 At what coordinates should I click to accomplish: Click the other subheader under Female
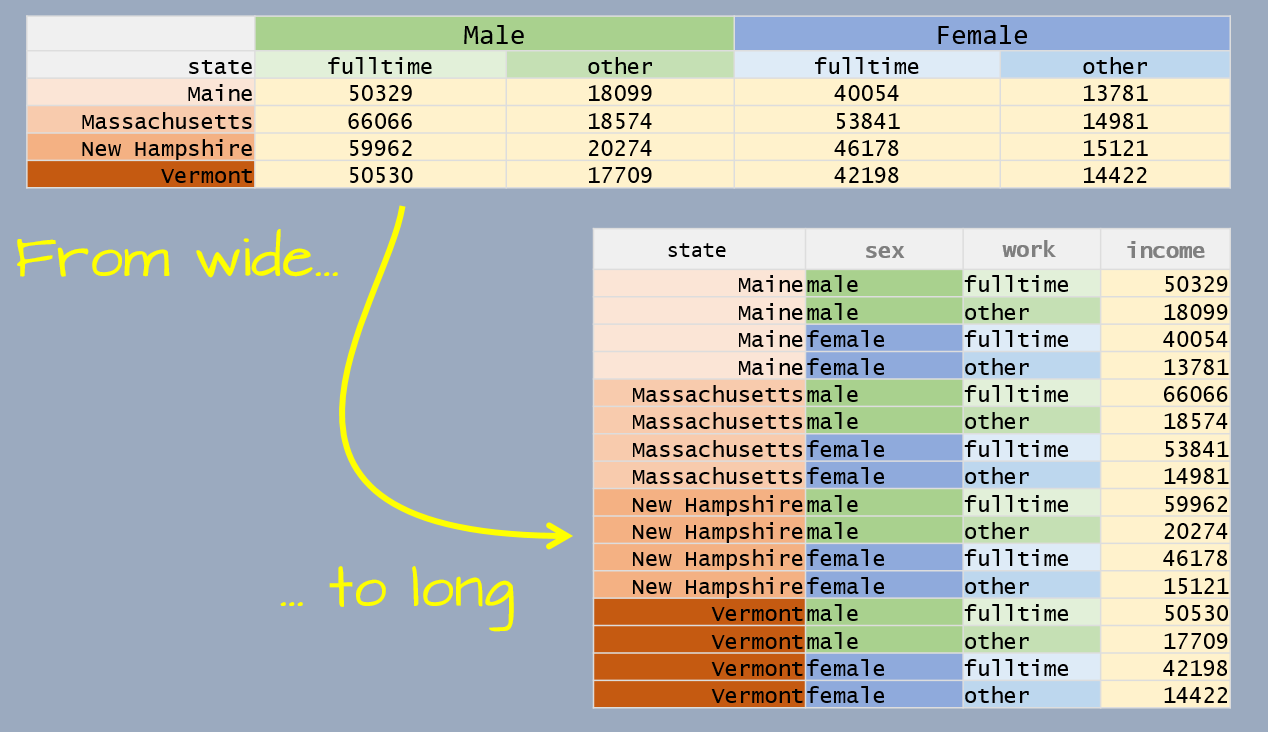tap(1113, 66)
